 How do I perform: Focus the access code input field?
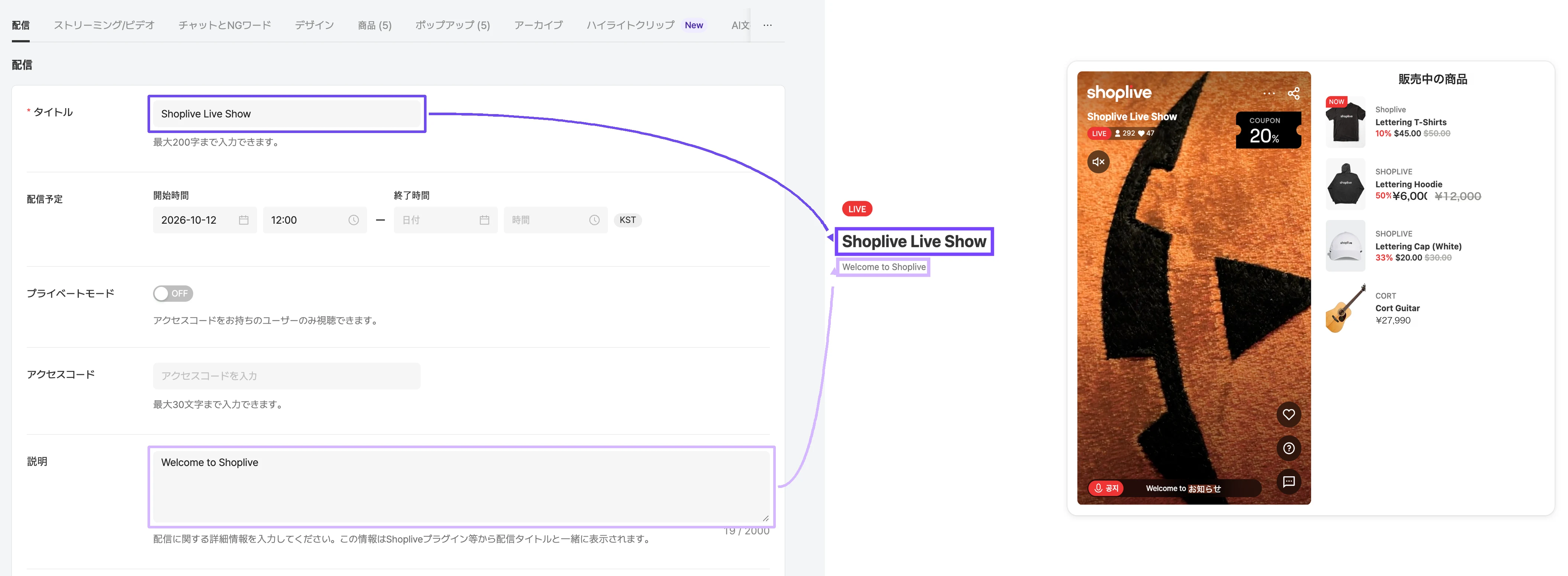point(287,376)
